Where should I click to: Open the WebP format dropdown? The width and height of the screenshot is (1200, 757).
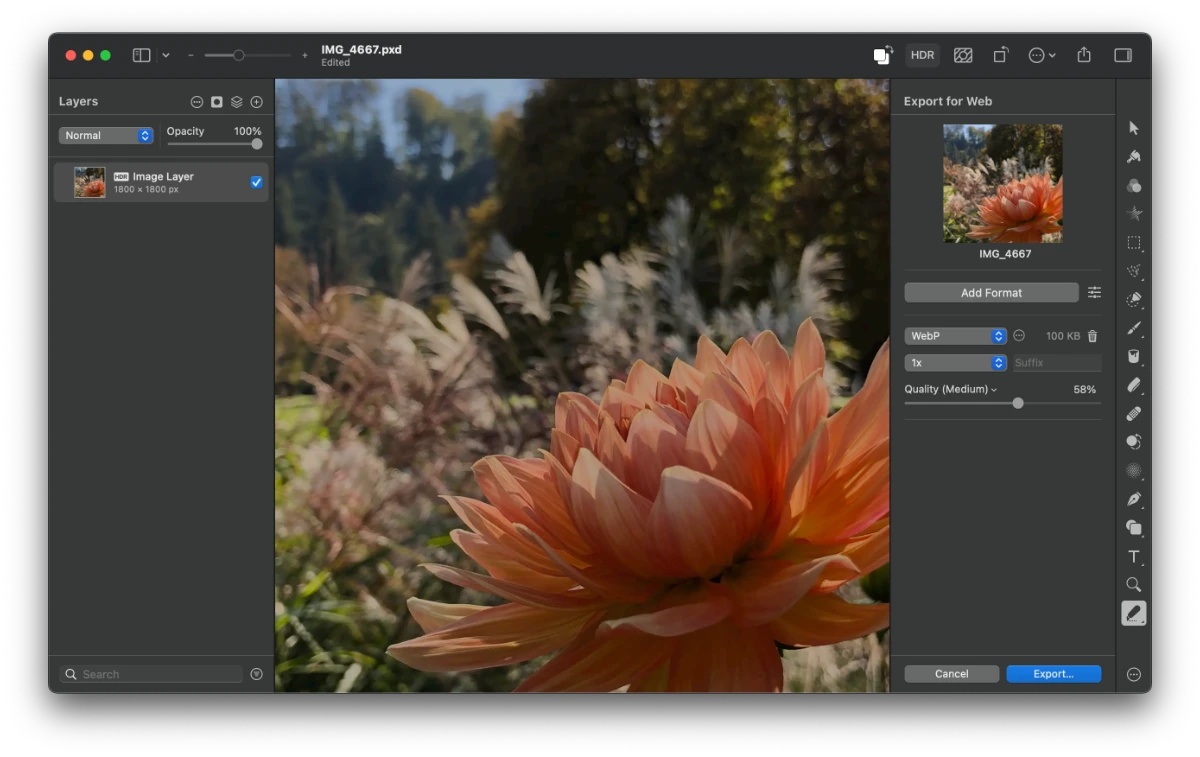tap(955, 336)
